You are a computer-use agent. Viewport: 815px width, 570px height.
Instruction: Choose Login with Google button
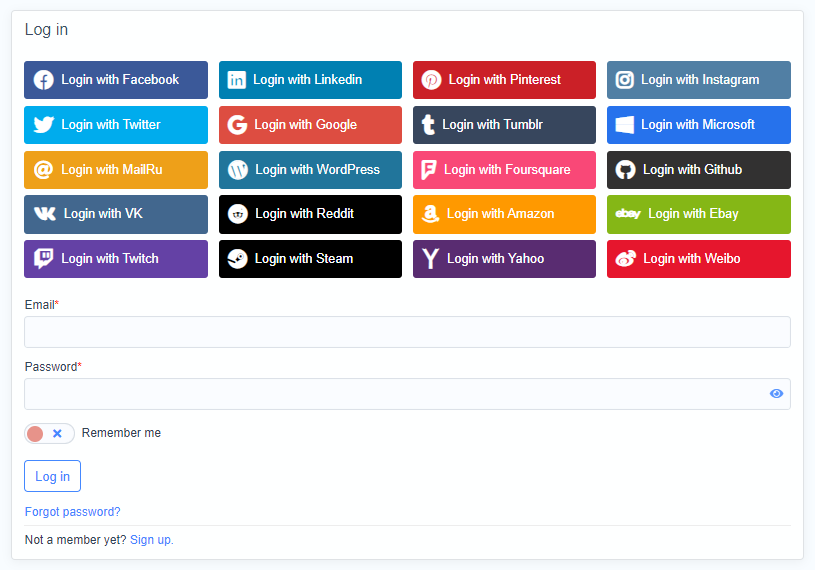310,125
